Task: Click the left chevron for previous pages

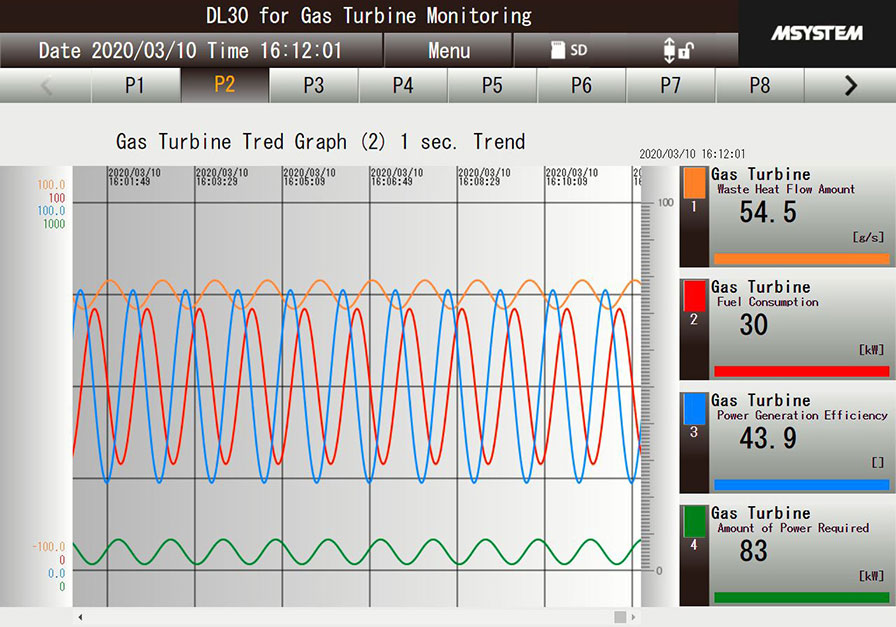Action: [46, 86]
